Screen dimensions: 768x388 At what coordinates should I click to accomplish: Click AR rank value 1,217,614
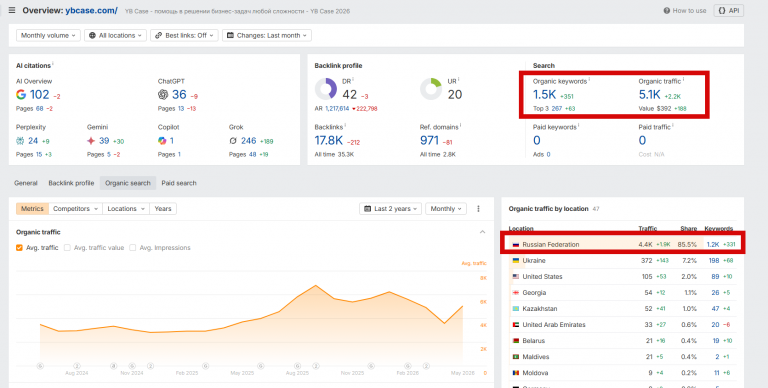337,108
